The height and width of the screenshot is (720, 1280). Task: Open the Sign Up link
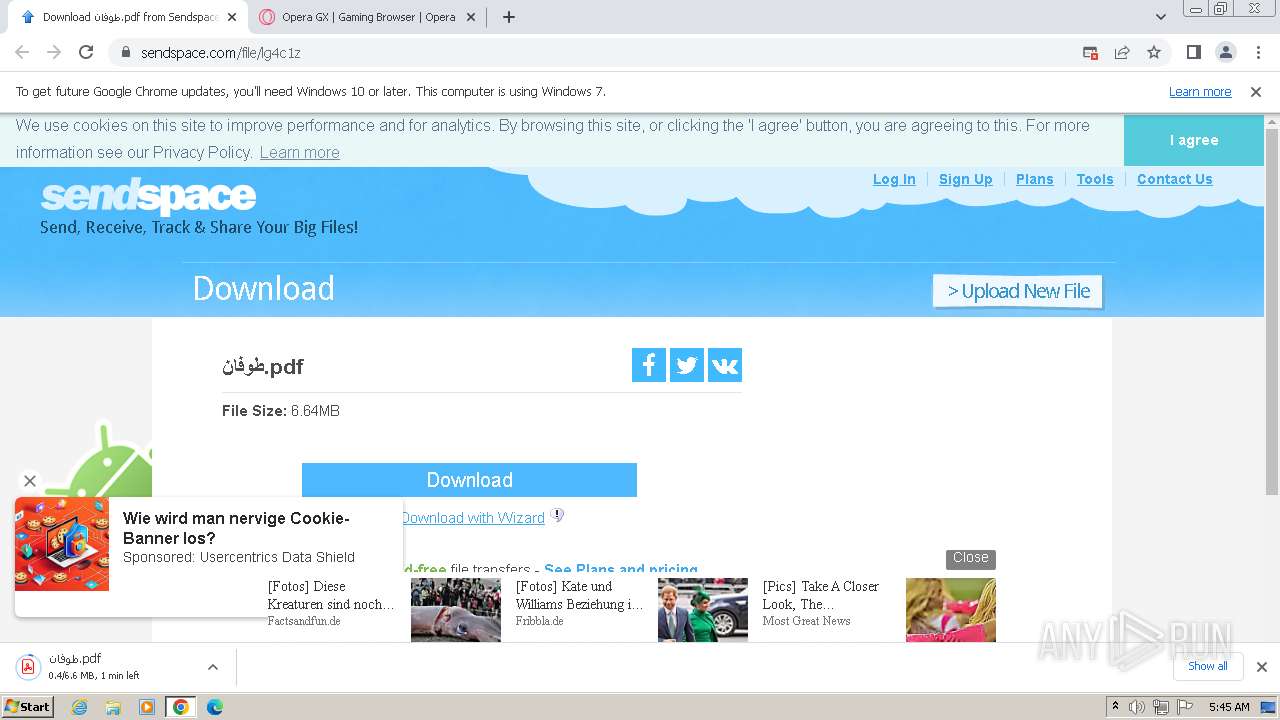click(x=966, y=179)
